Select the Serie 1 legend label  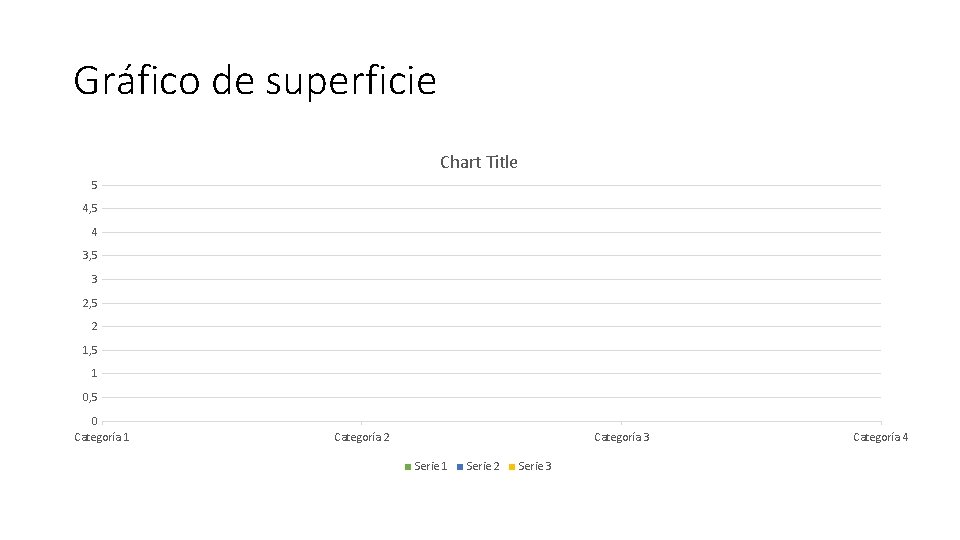(x=430, y=467)
